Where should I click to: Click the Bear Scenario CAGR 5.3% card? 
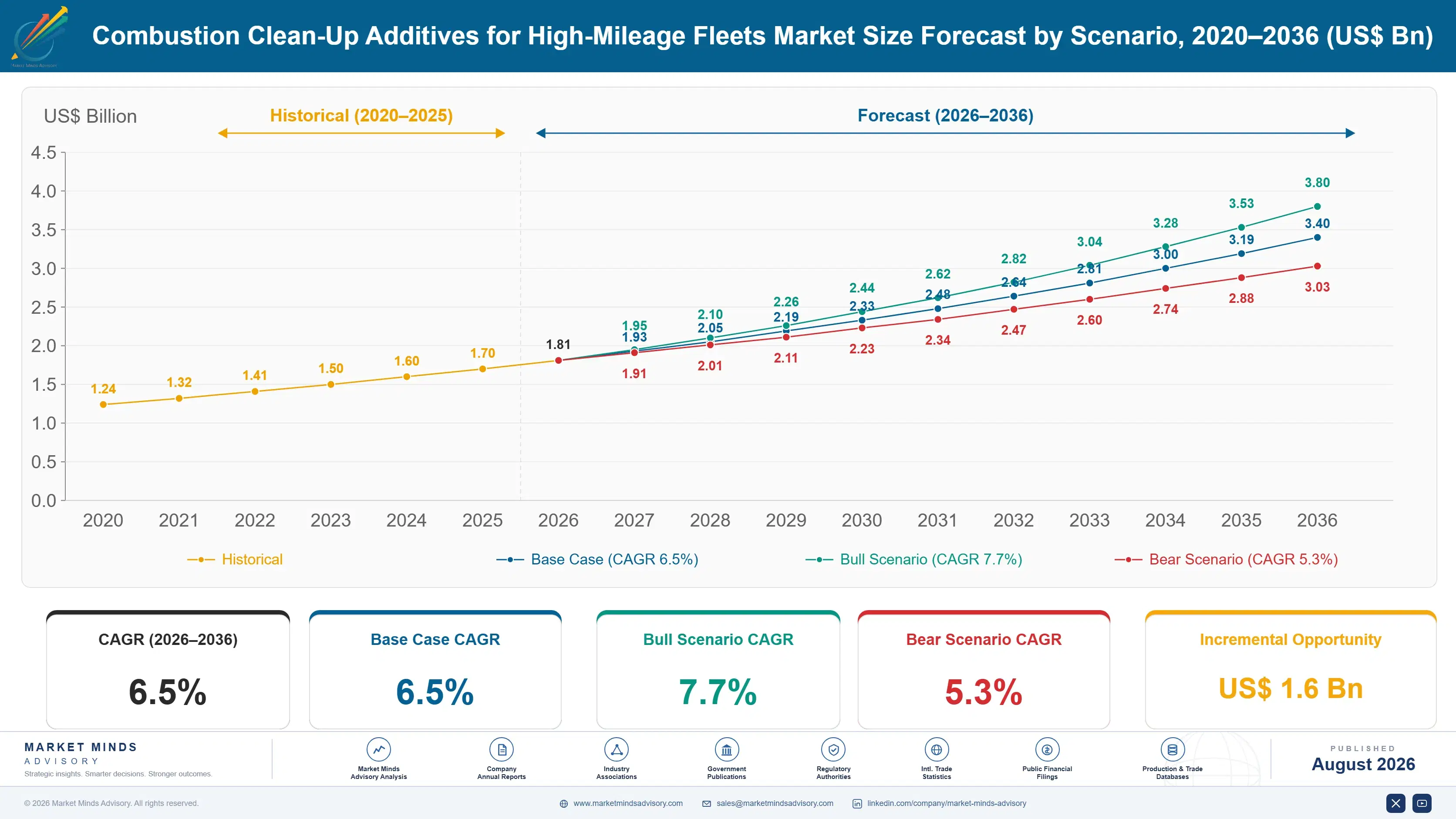[x=984, y=670]
